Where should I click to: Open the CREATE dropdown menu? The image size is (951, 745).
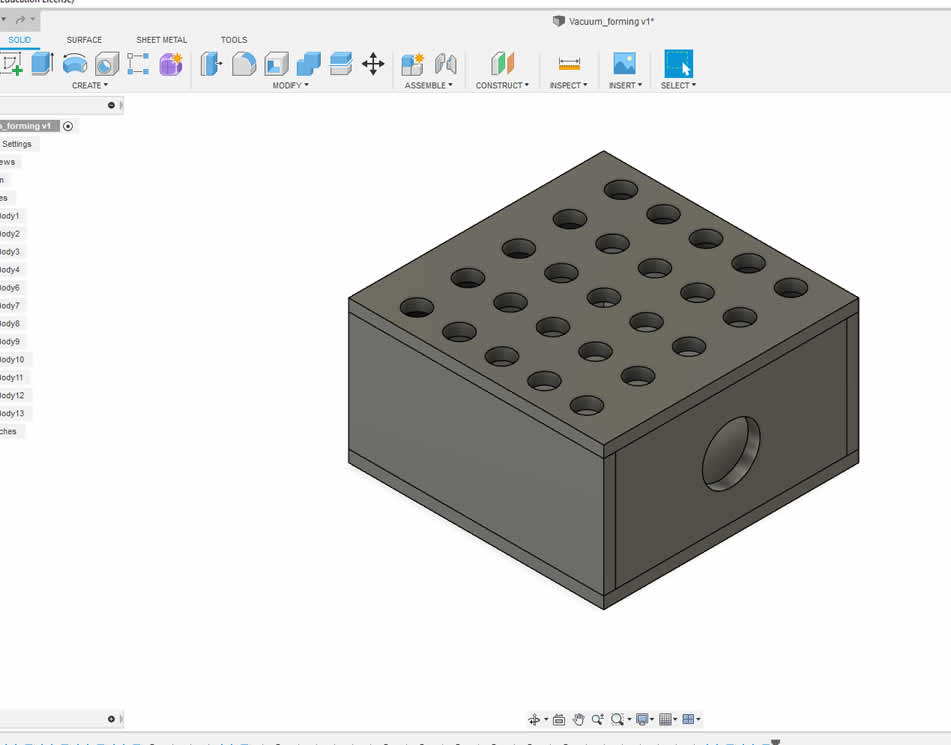tap(90, 86)
